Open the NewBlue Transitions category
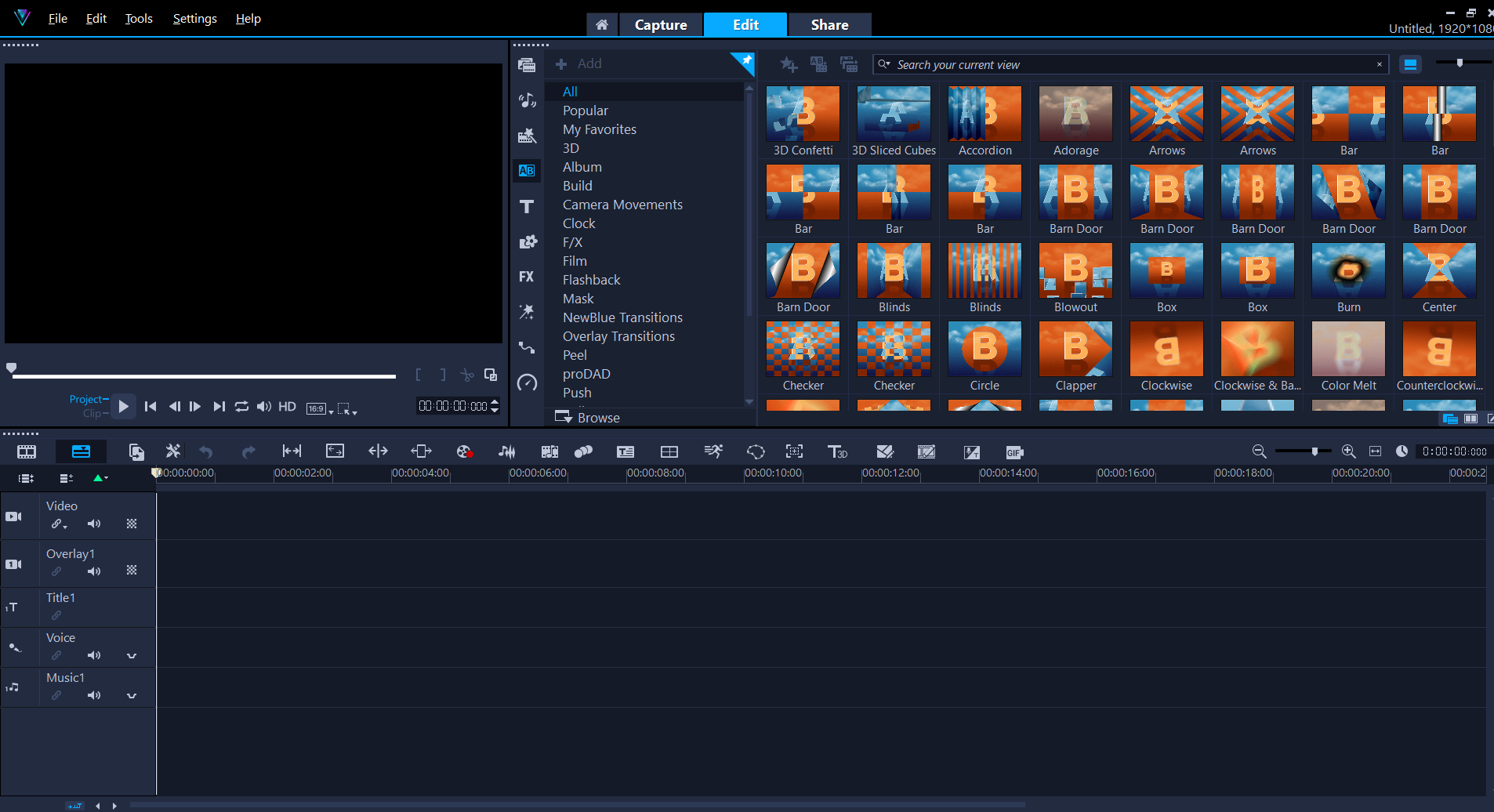 click(x=622, y=317)
